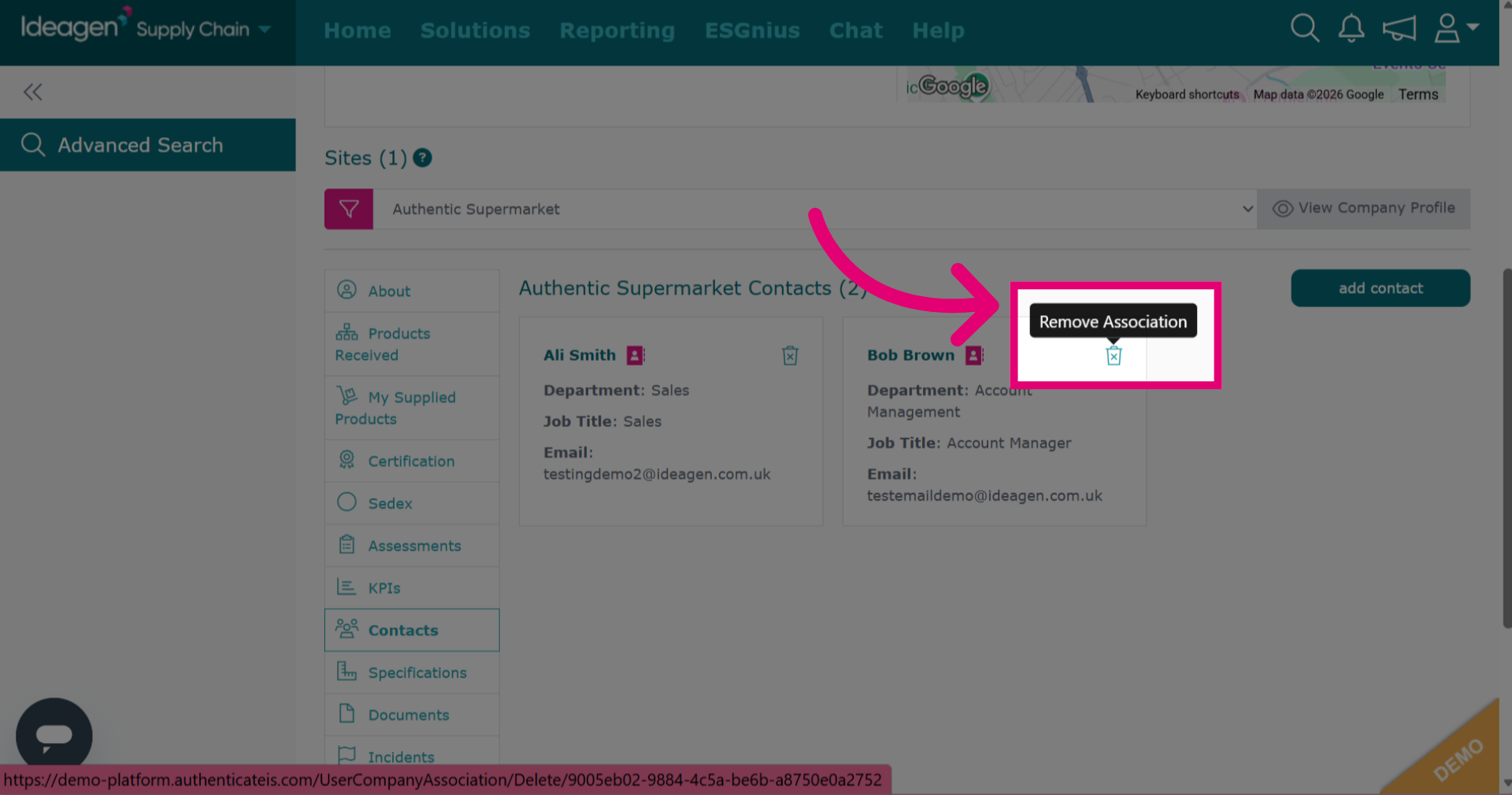This screenshot has height=795, width=1512.
Task: Open the Certification section
Action: tap(412, 461)
